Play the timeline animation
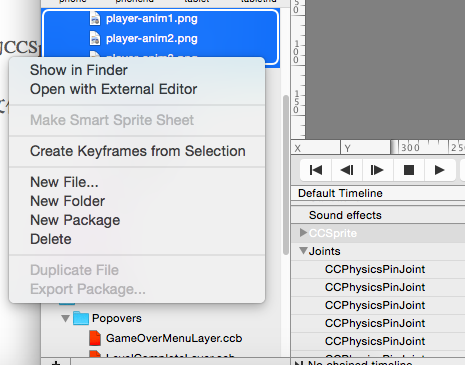 coord(440,170)
